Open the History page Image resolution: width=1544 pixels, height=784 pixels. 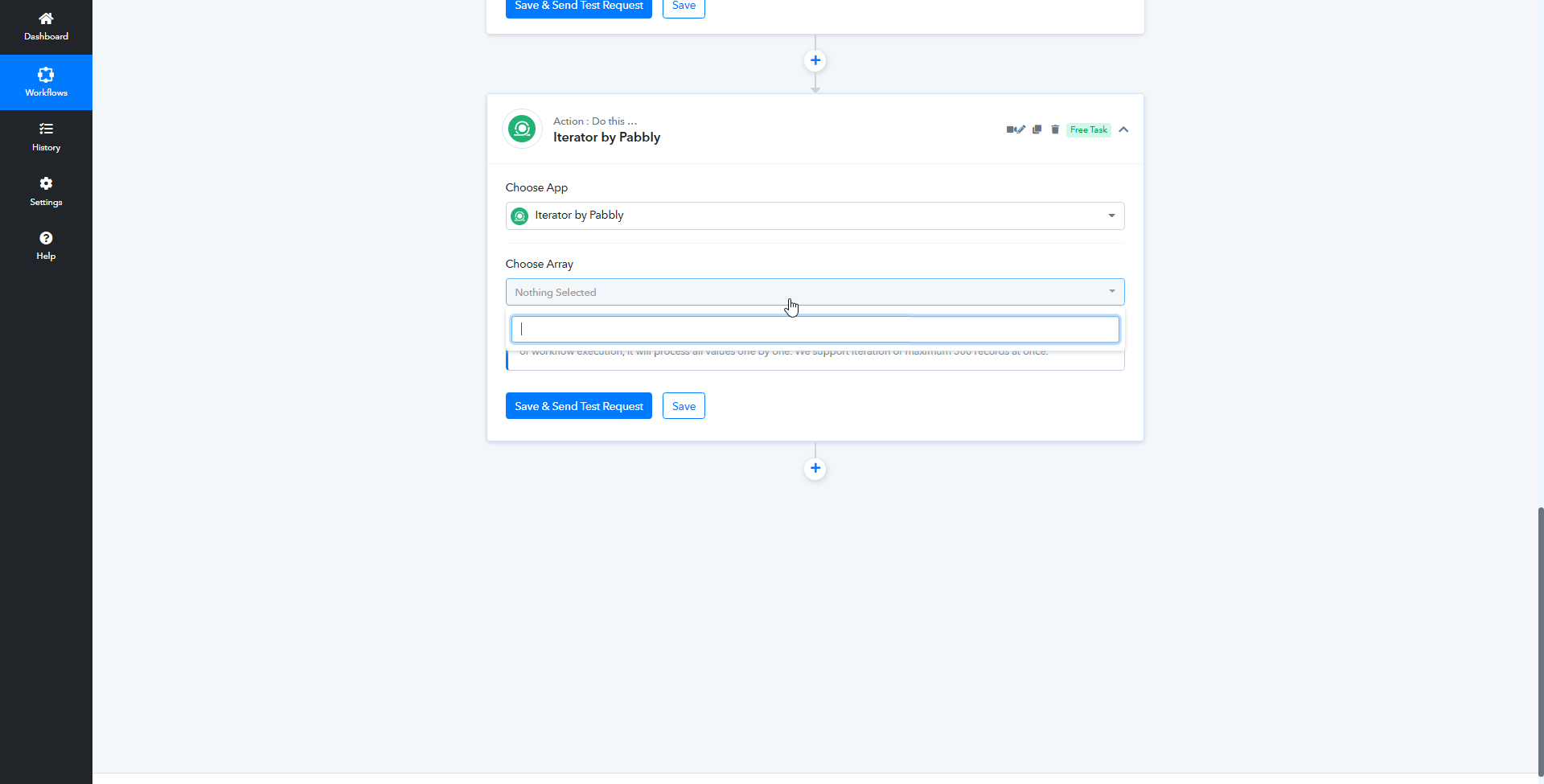(x=46, y=137)
